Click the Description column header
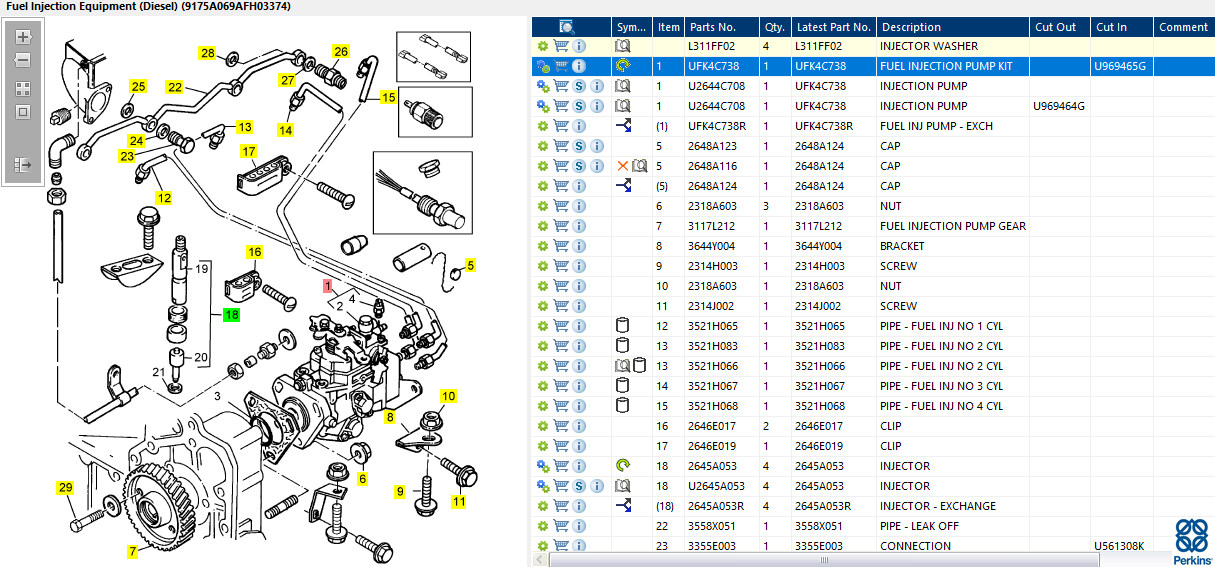The height and width of the screenshot is (567, 1215). click(x=953, y=27)
